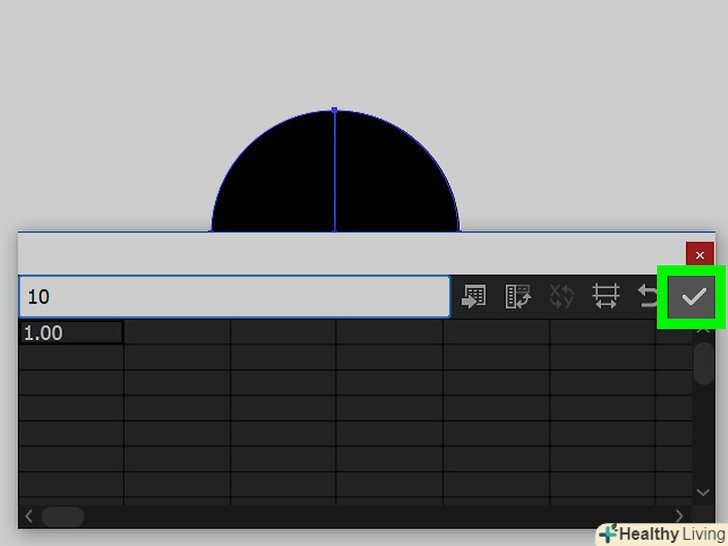Click the horizontal scrollbar right arrow
Viewport: 728px width, 546px height.
(x=680, y=516)
